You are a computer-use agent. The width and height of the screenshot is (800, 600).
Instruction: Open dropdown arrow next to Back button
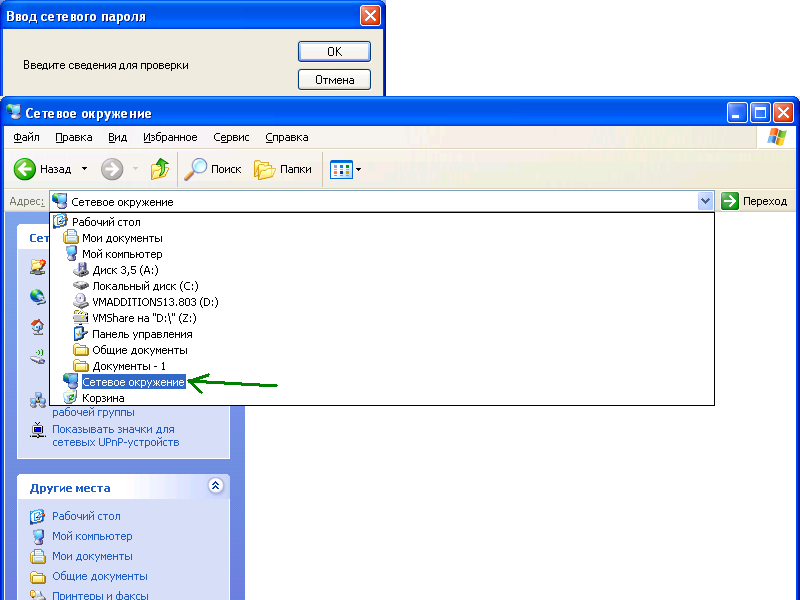[84, 170]
